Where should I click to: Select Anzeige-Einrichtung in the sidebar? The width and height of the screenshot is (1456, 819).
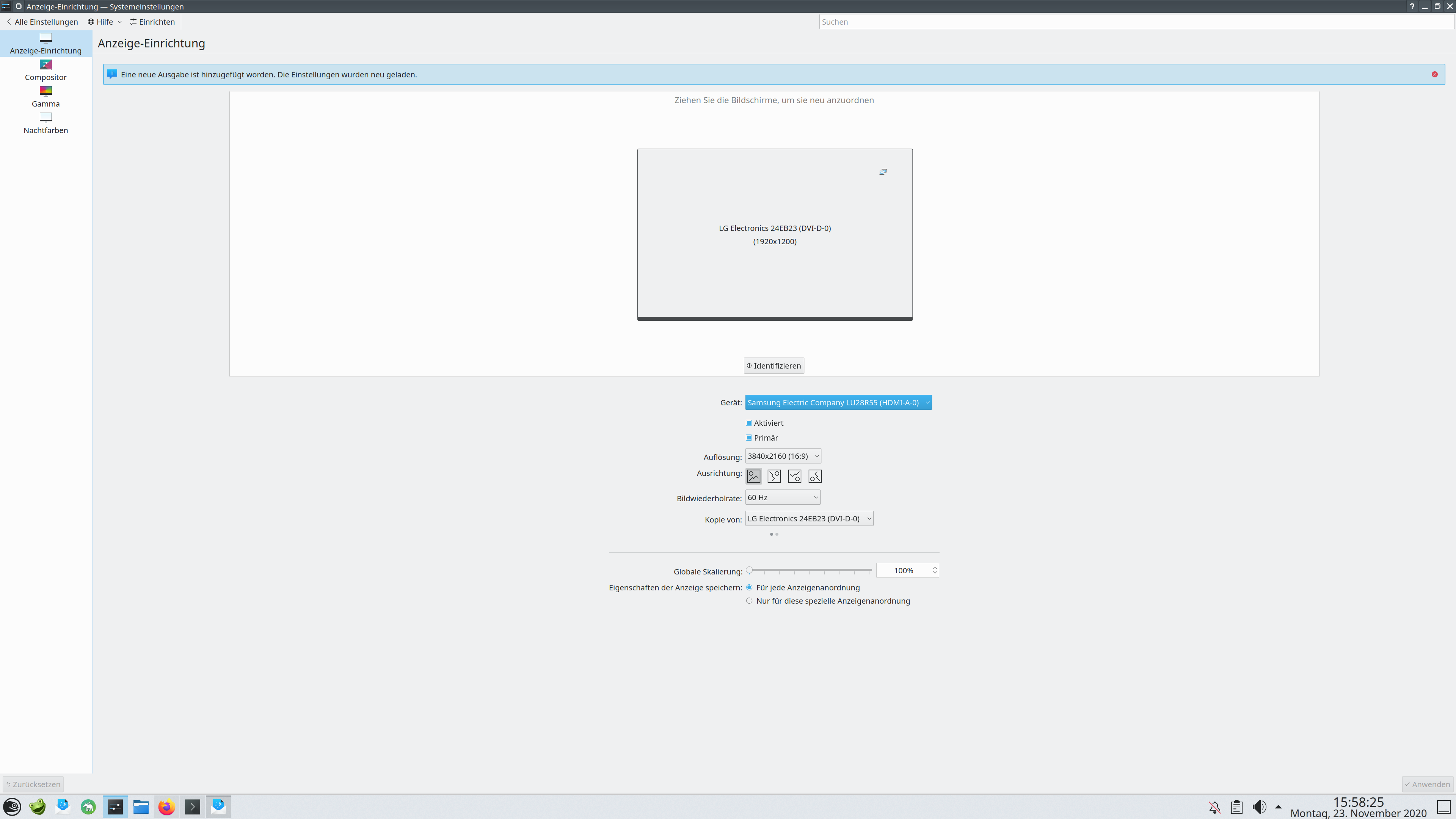tap(46, 44)
